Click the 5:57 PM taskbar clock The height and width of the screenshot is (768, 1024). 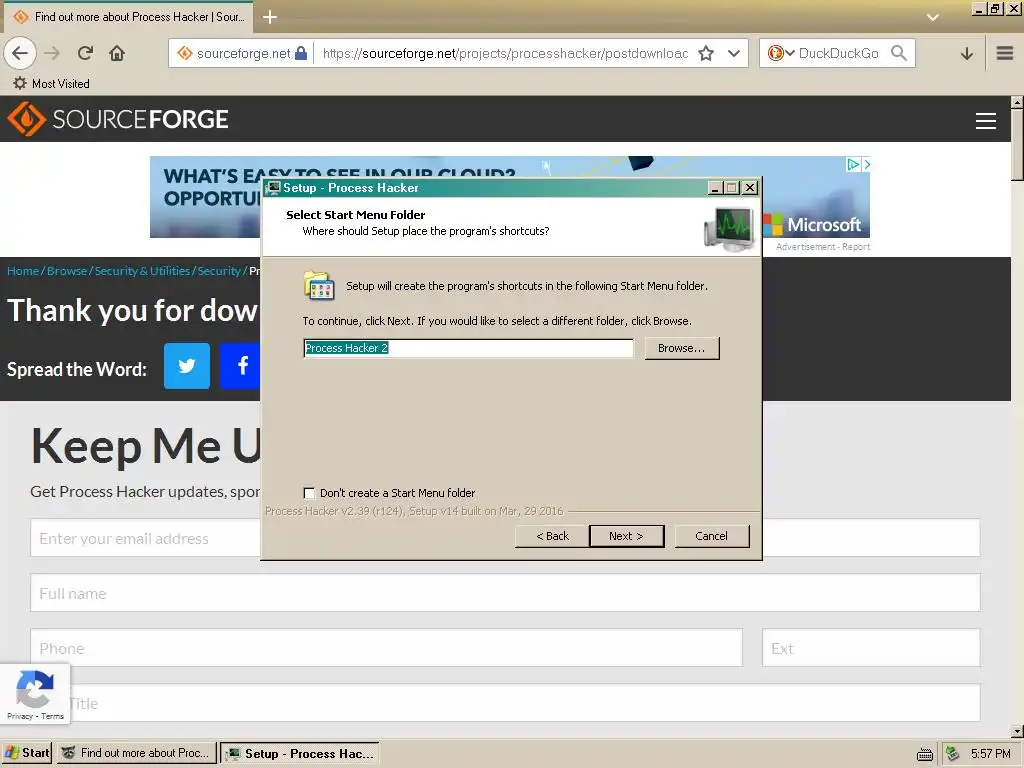point(990,754)
